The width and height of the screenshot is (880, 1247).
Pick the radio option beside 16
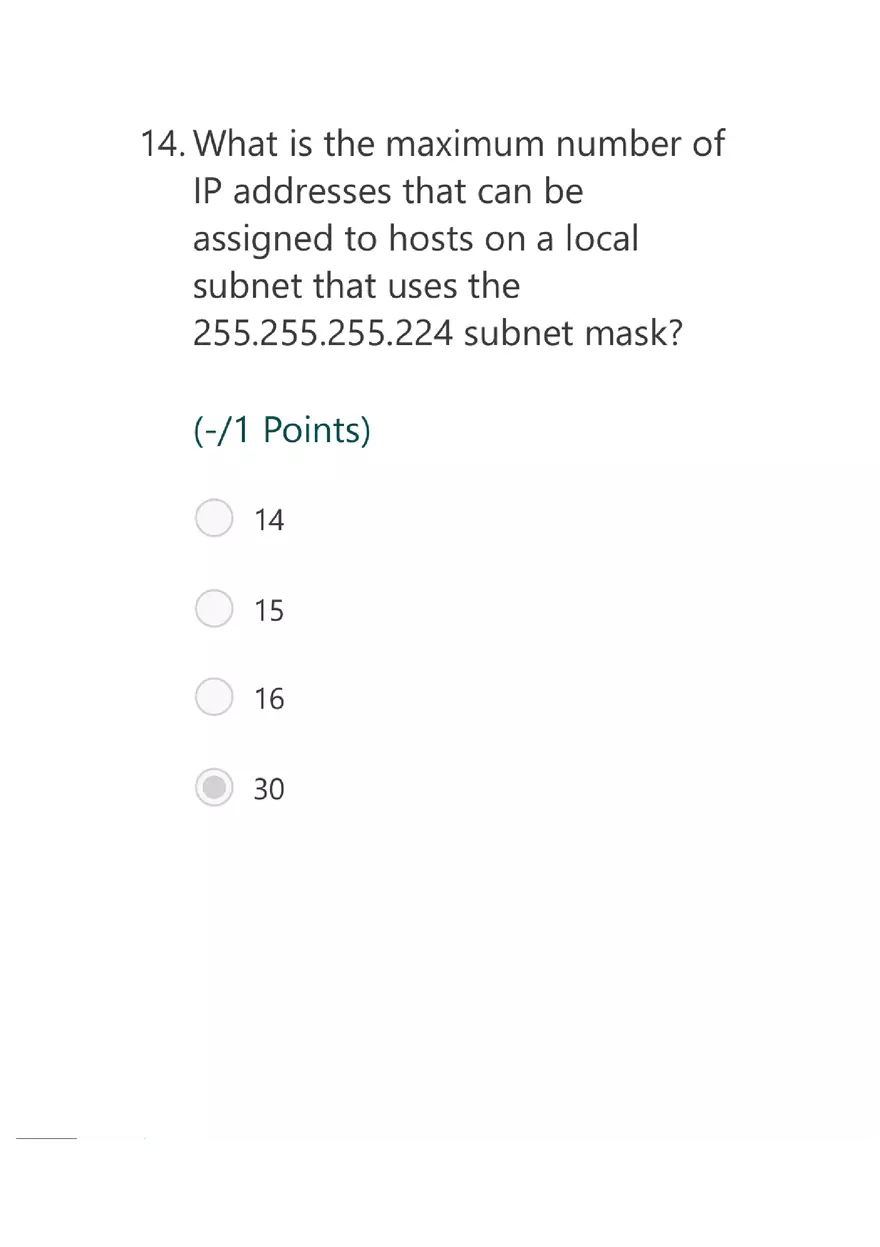tap(214, 698)
